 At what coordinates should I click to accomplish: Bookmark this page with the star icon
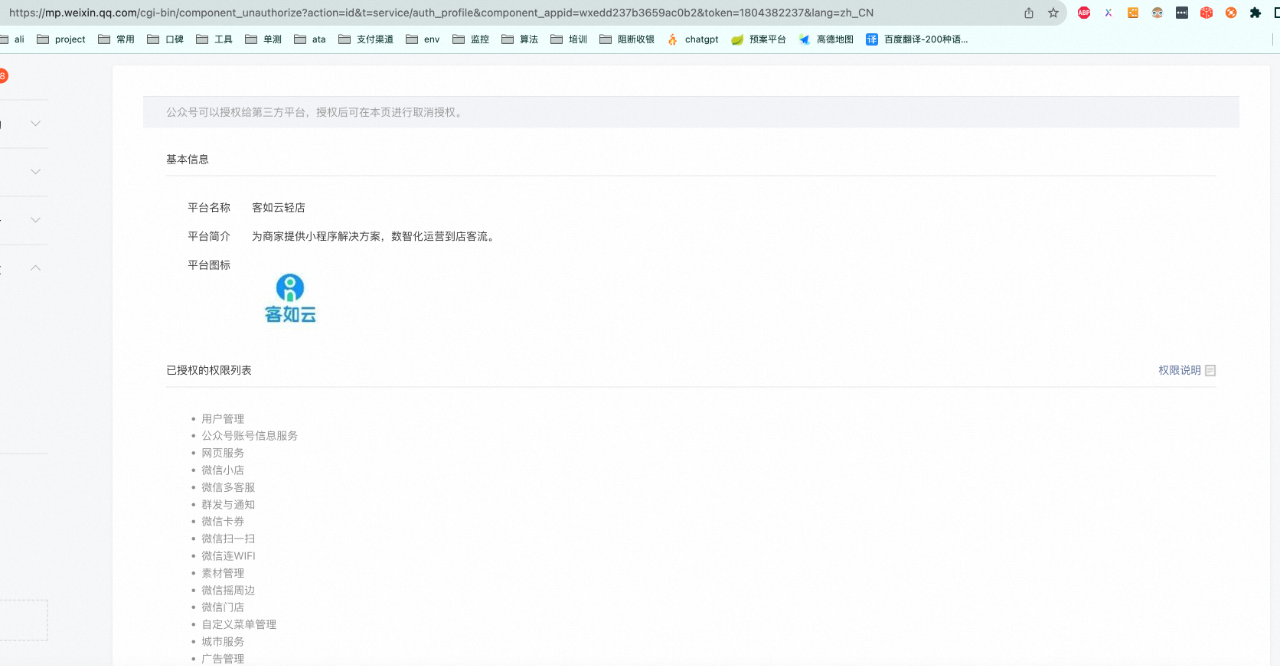(1053, 13)
